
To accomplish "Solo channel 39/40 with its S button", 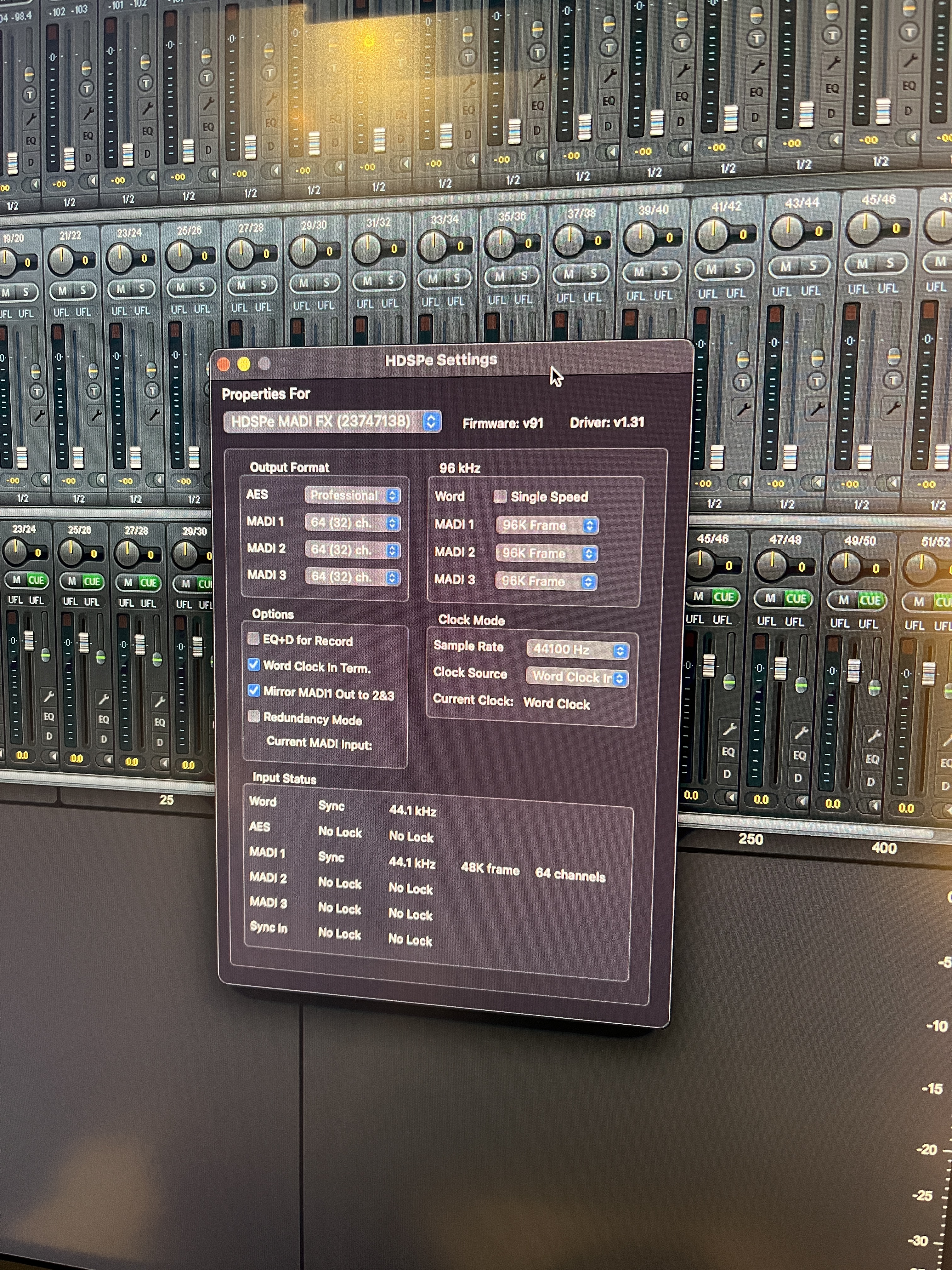I will pos(665,272).
